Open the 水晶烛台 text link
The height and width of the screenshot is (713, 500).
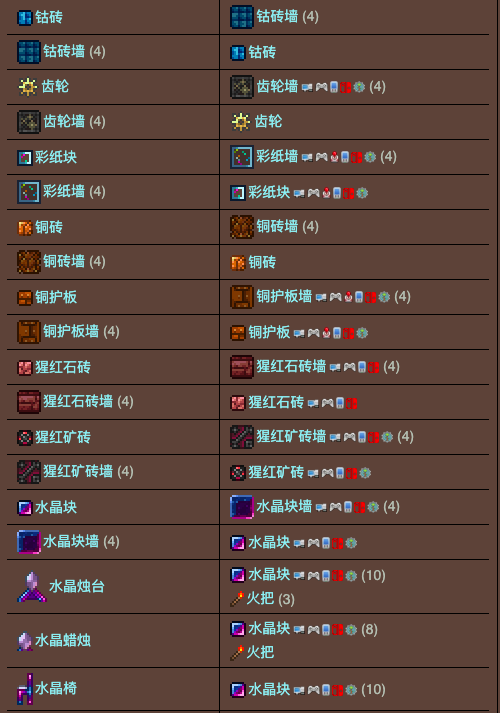(77, 587)
